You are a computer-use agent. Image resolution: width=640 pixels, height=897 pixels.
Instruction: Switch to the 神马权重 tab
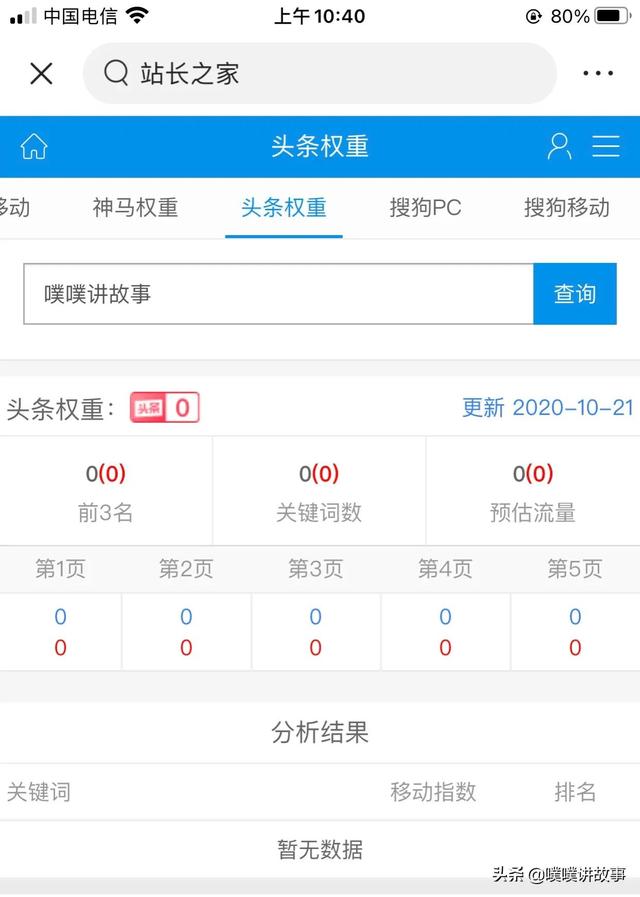coord(135,208)
